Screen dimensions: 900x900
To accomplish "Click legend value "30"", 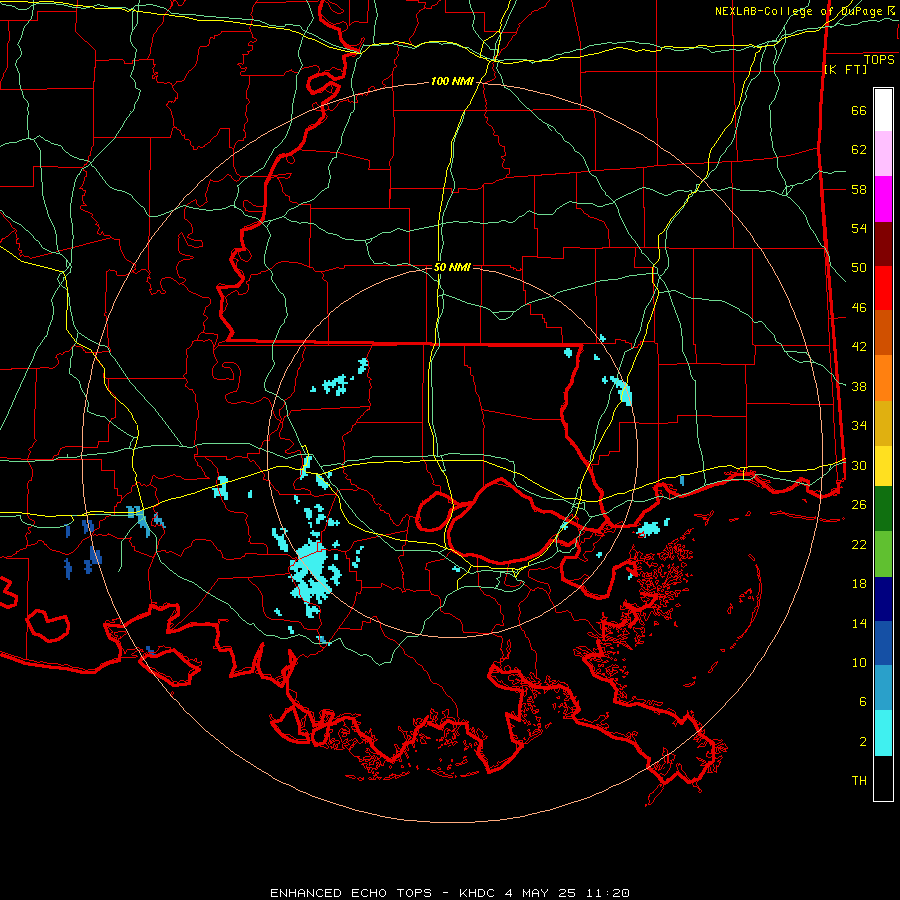I will coord(859,465).
